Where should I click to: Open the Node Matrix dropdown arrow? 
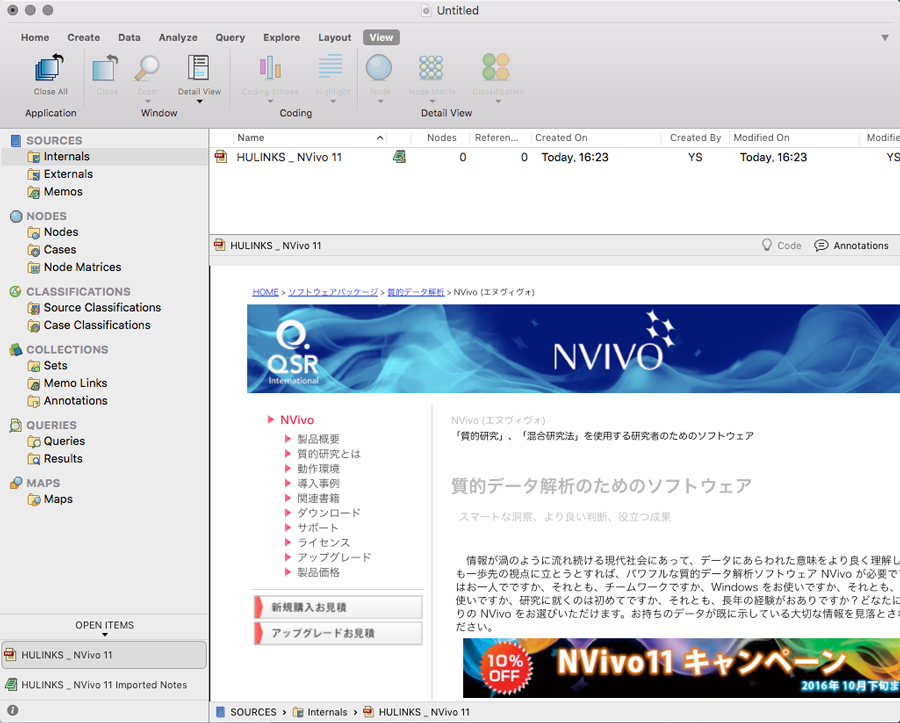(432, 102)
